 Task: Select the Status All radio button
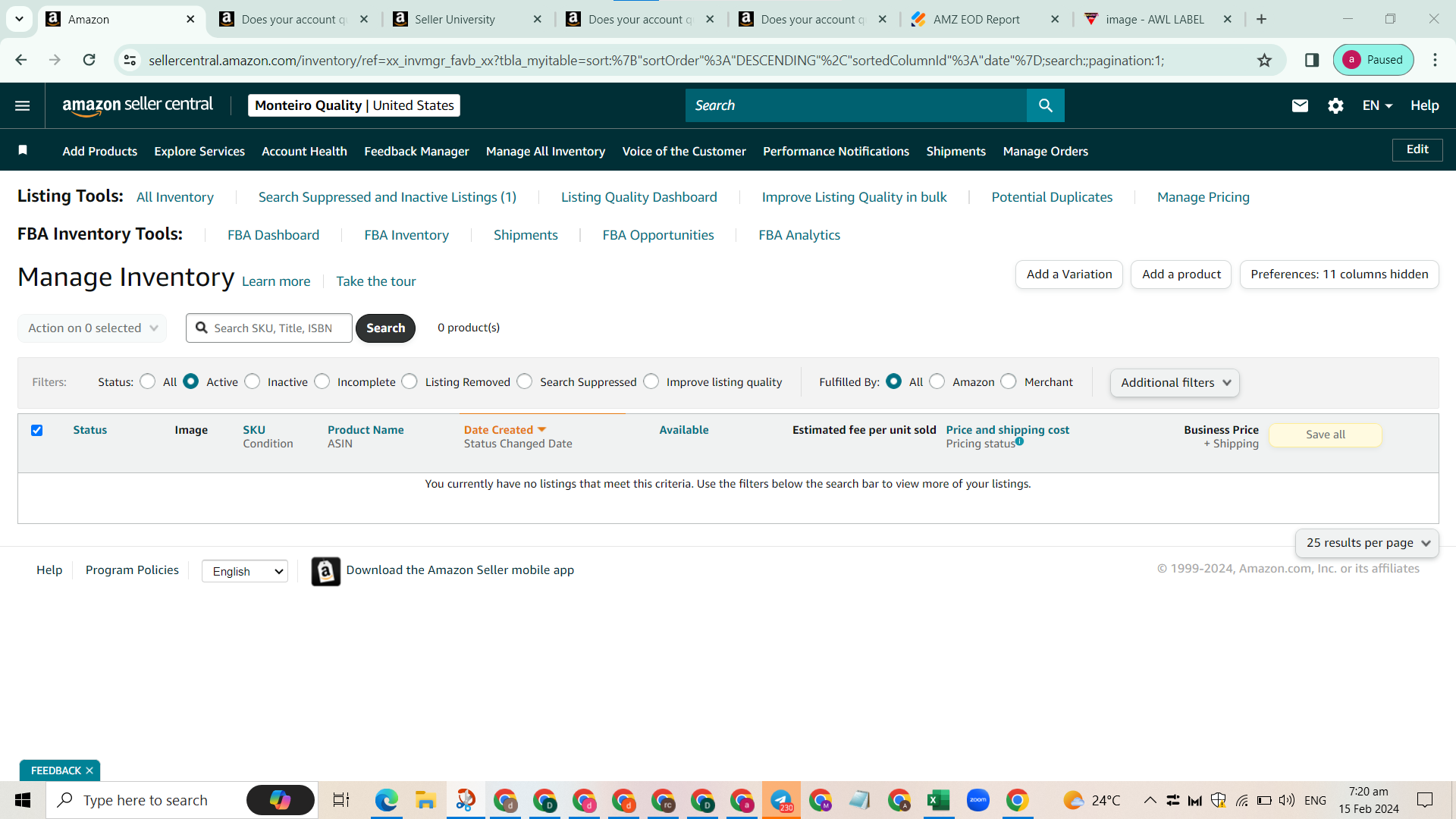coord(147,381)
